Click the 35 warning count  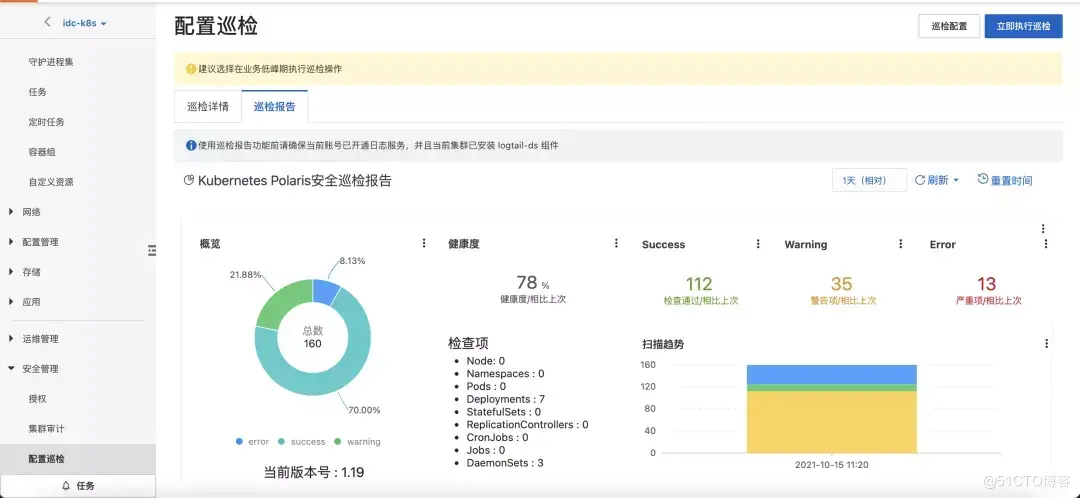pos(842,284)
